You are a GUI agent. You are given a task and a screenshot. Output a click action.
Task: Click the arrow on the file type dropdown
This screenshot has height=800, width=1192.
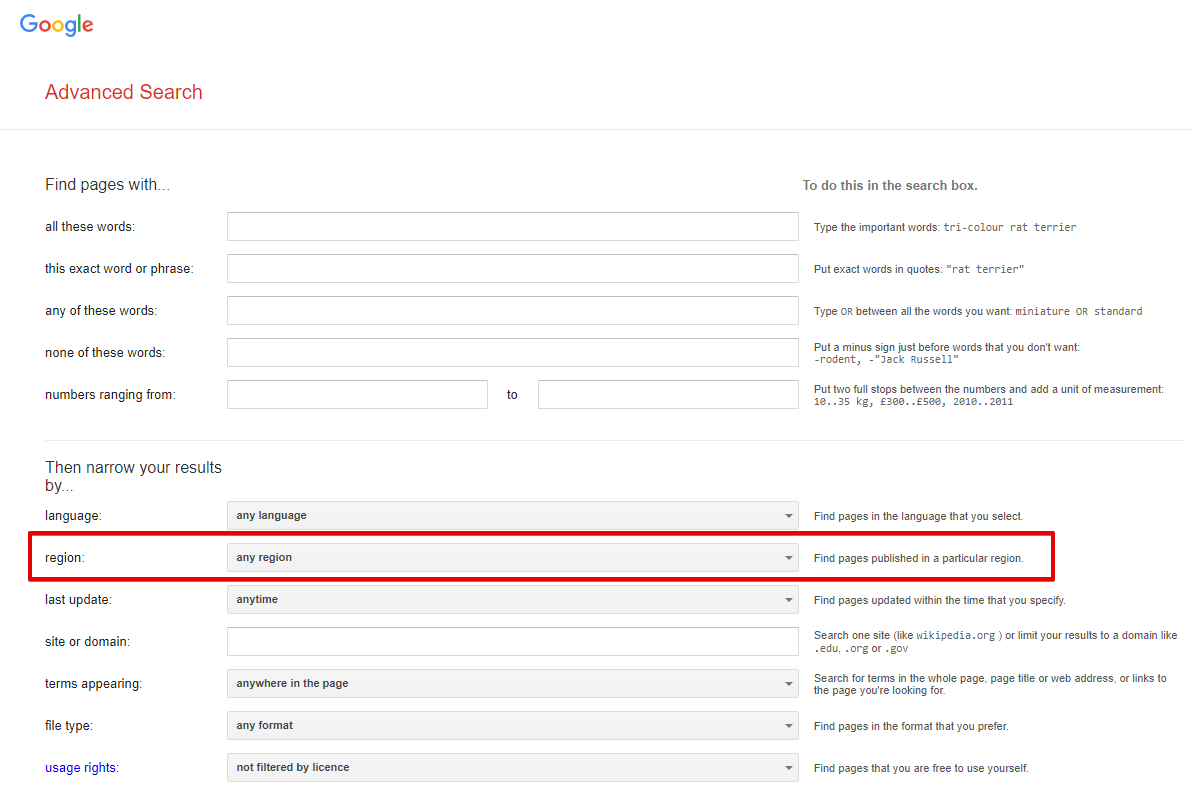pos(788,727)
